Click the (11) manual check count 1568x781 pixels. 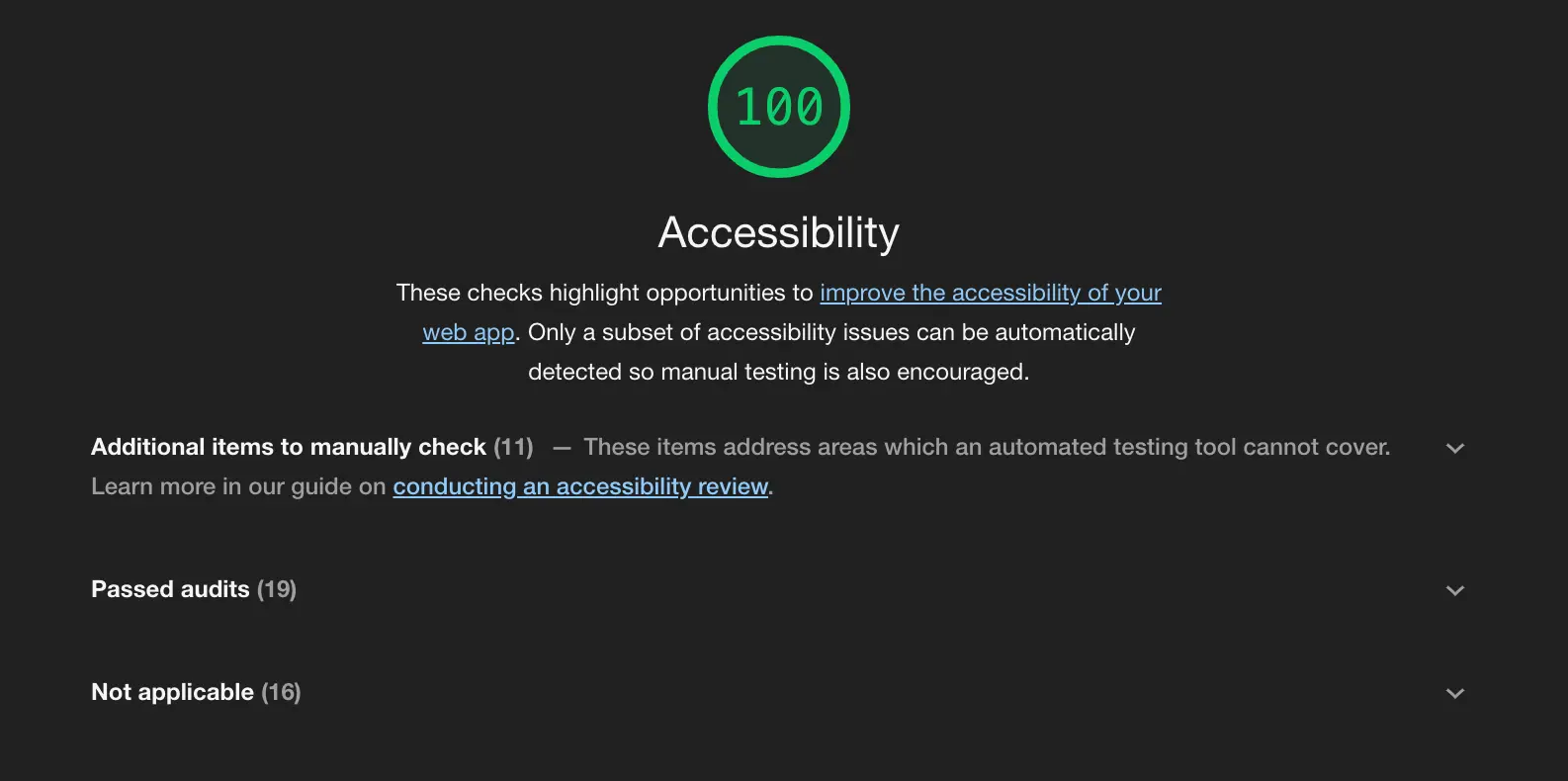[513, 447]
